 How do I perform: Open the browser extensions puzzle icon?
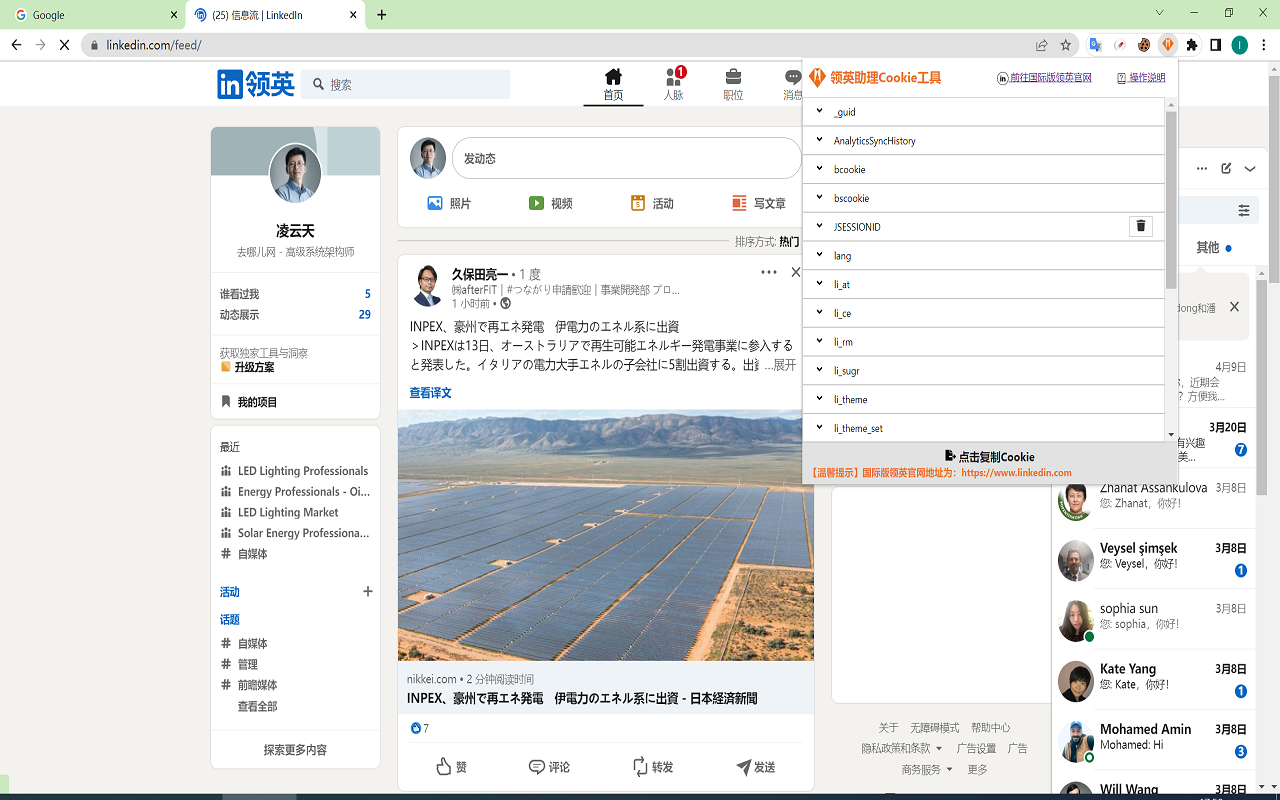[1191, 44]
